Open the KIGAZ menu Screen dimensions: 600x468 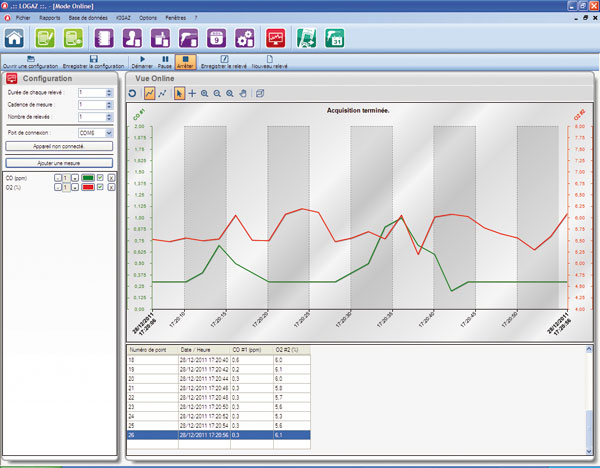(123, 18)
